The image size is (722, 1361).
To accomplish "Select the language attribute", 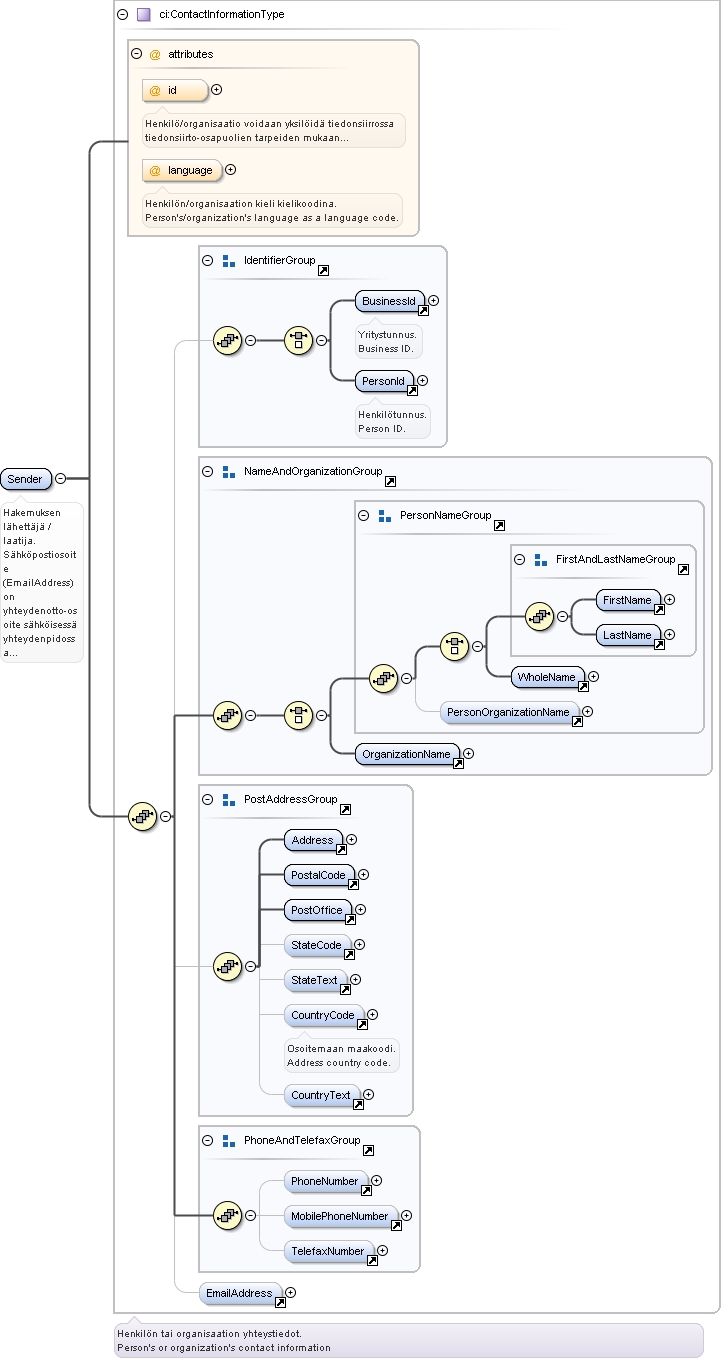I will [183, 171].
